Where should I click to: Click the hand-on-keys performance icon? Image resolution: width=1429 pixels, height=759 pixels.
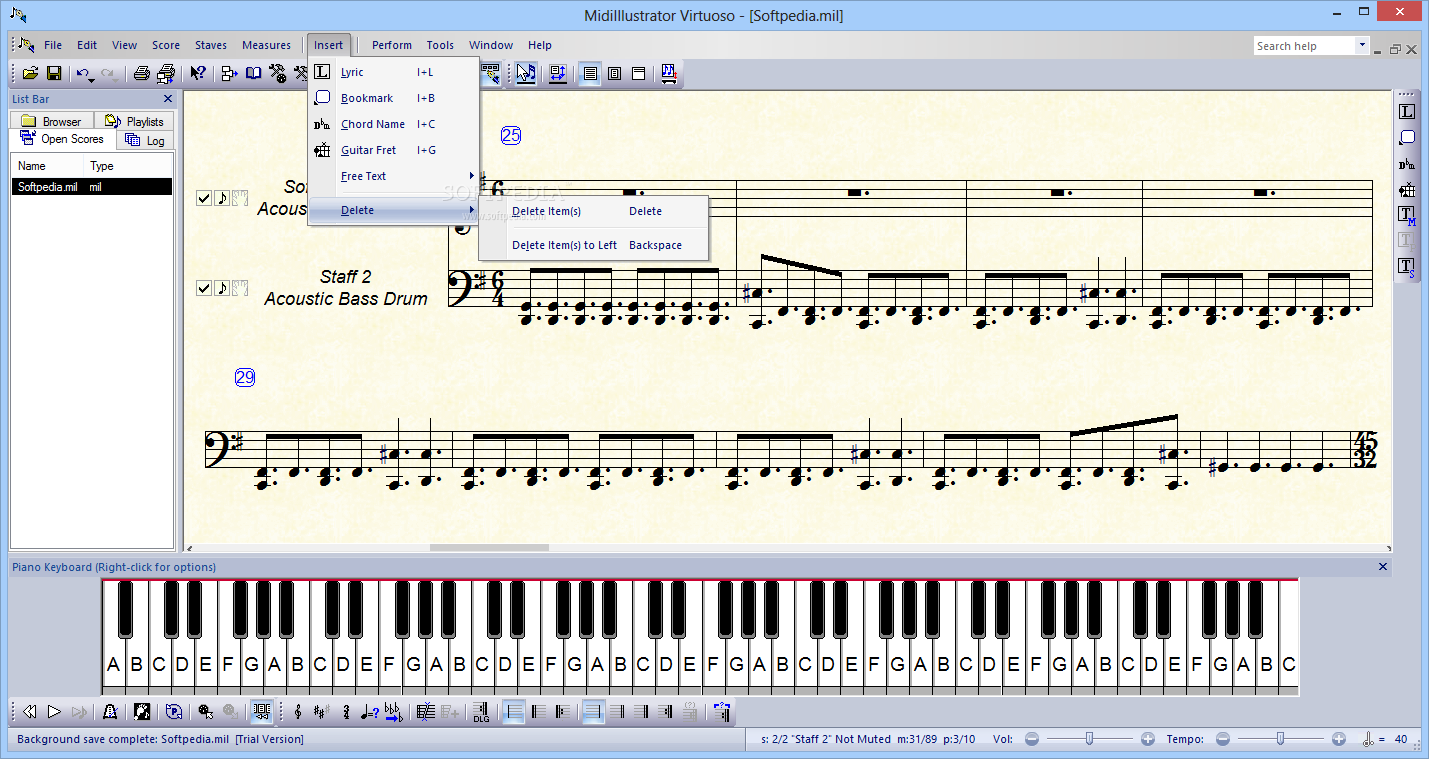142,711
